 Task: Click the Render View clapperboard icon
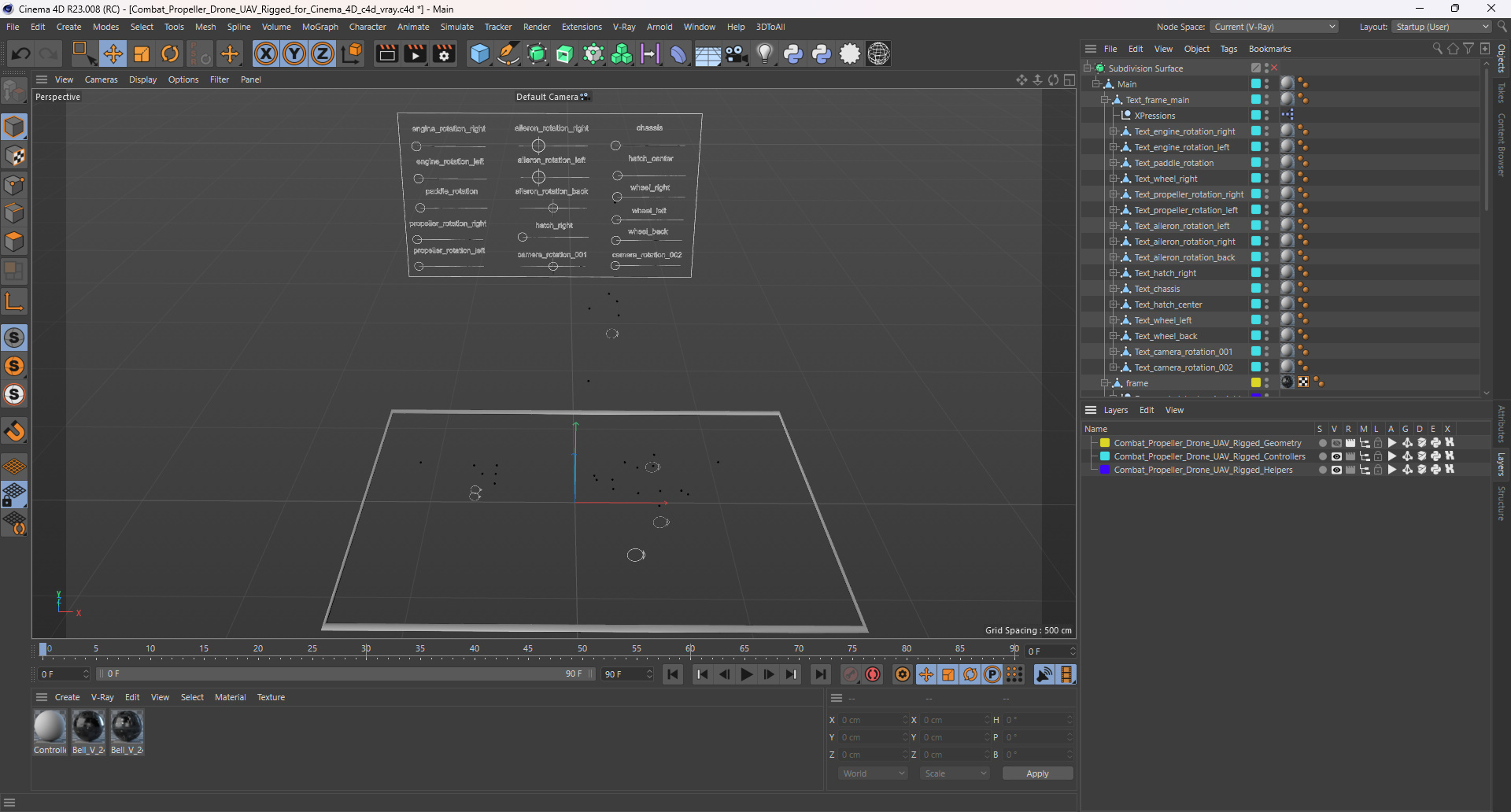coord(386,54)
